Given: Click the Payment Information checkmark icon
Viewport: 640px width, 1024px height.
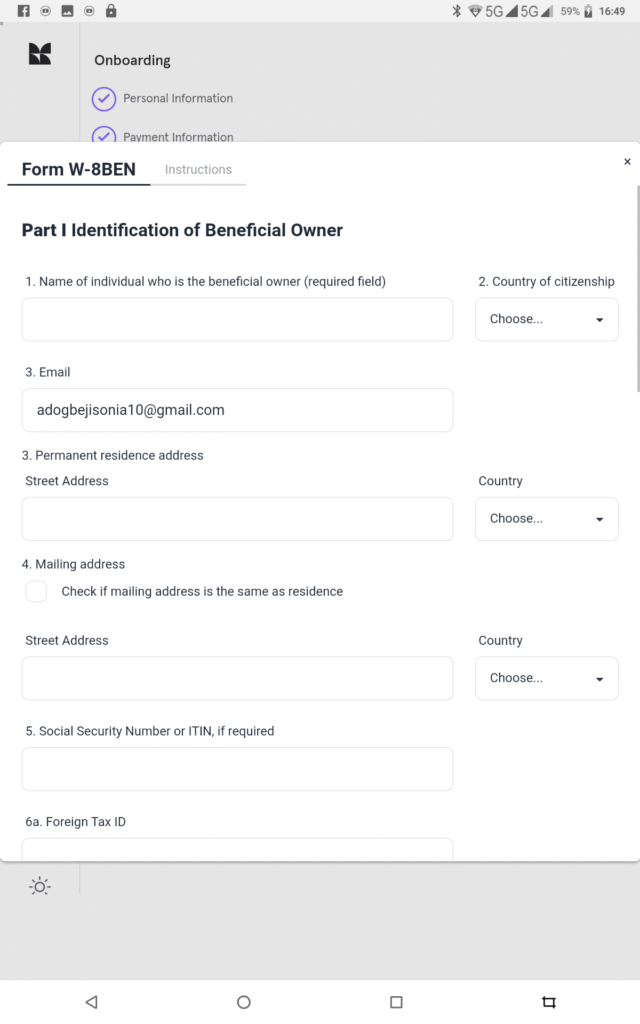Looking at the screenshot, I should [104, 136].
